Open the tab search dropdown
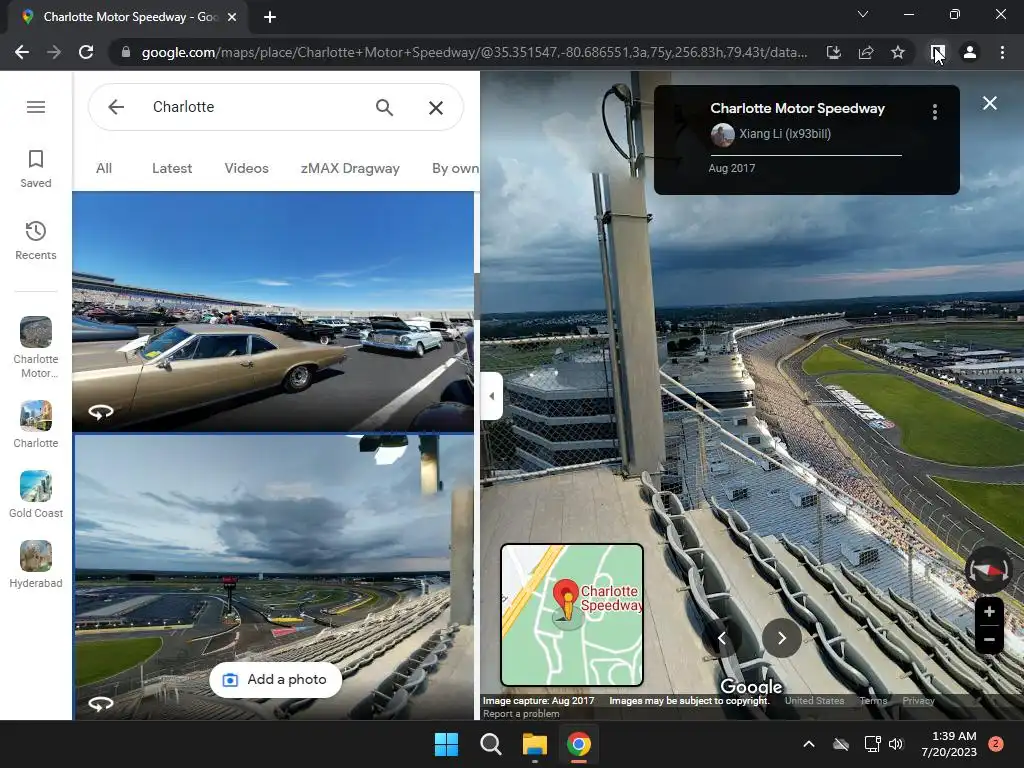The width and height of the screenshot is (1024, 768). (x=863, y=14)
